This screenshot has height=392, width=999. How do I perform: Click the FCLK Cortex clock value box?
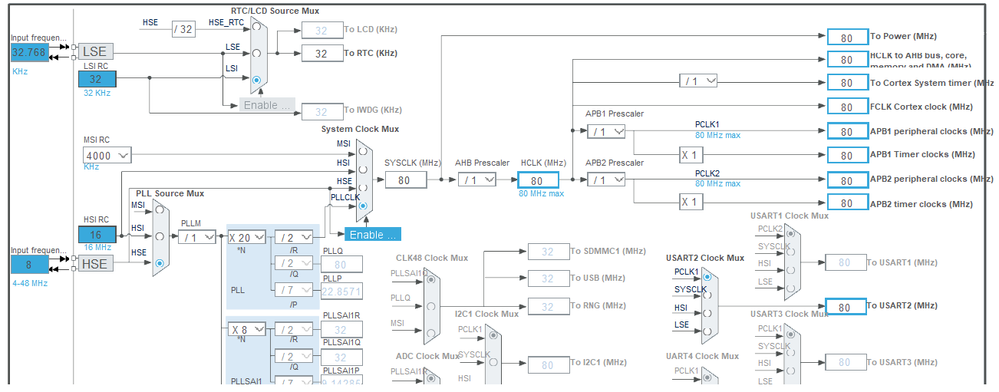coord(848,106)
